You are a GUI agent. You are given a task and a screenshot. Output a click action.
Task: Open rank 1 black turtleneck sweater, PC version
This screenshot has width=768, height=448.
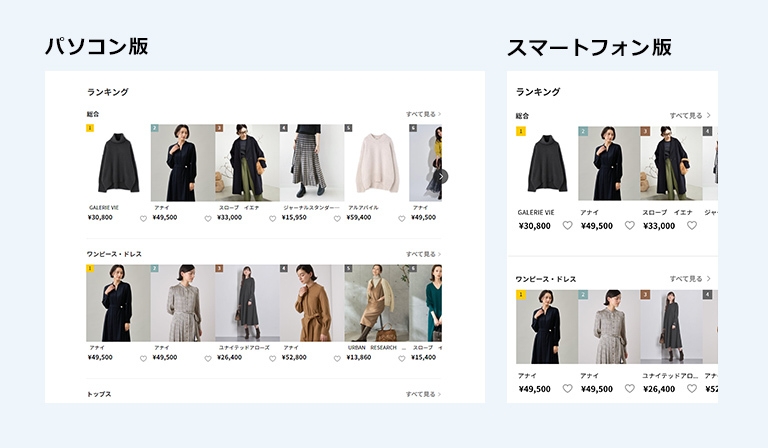tap(118, 163)
